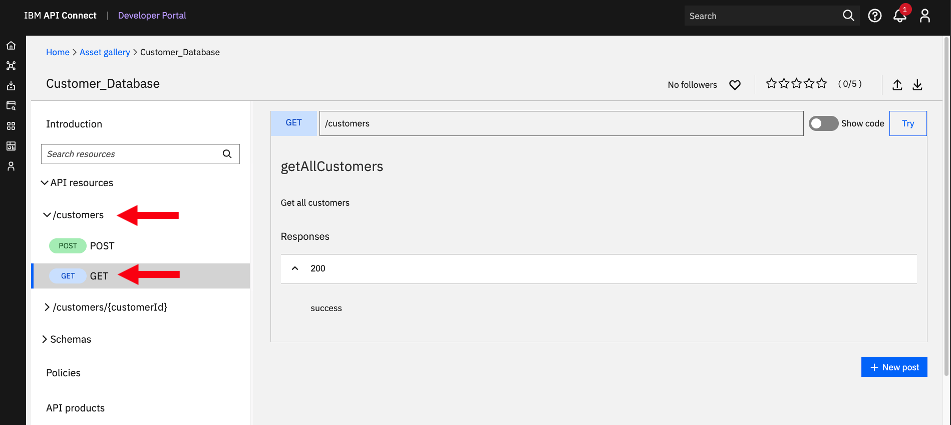This screenshot has height=425, width=951.
Task: Open the notifications bell icon
Action: click(900, 16)
